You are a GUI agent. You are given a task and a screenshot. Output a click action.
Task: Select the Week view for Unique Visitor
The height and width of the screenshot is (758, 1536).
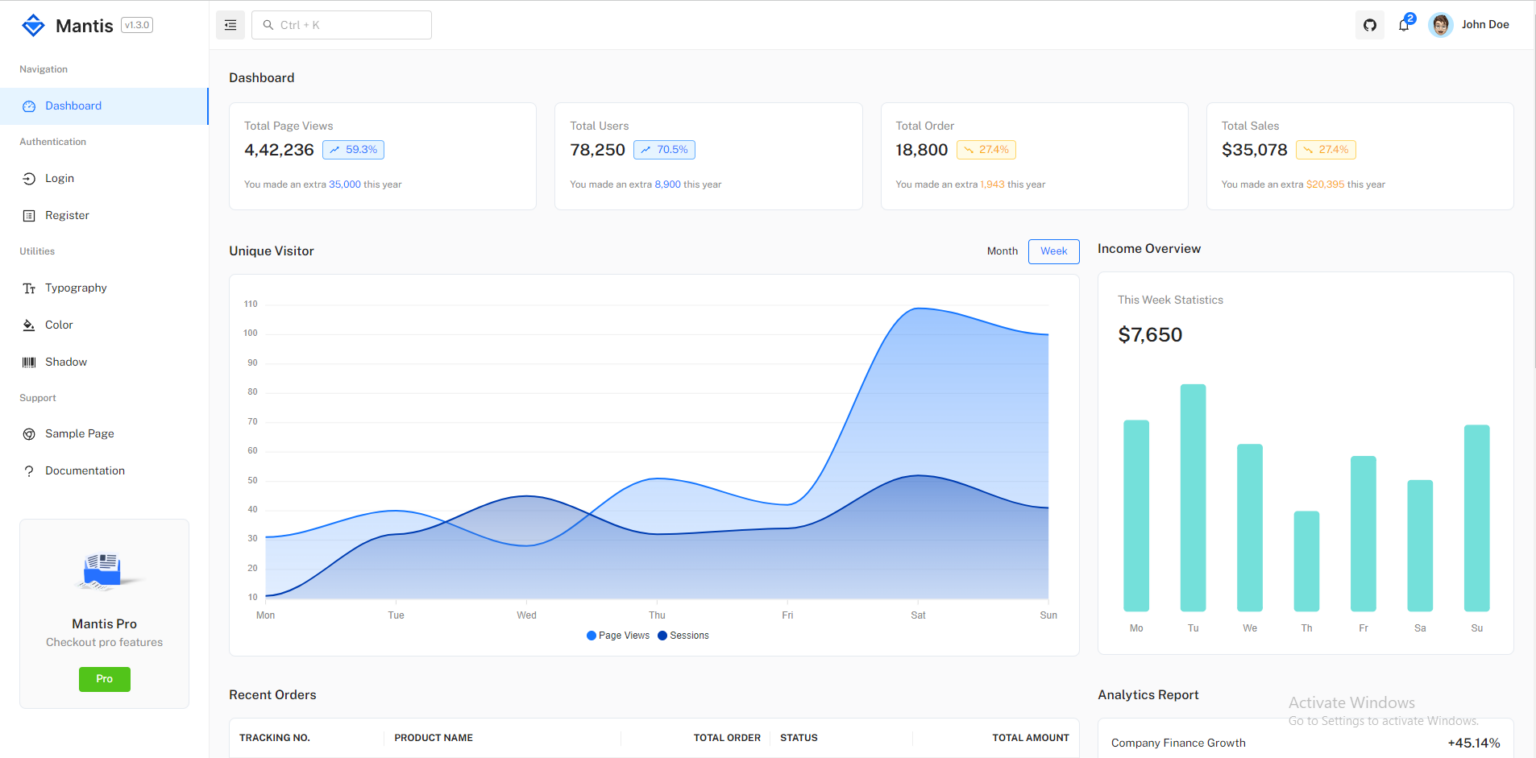tap(1053, 251)
